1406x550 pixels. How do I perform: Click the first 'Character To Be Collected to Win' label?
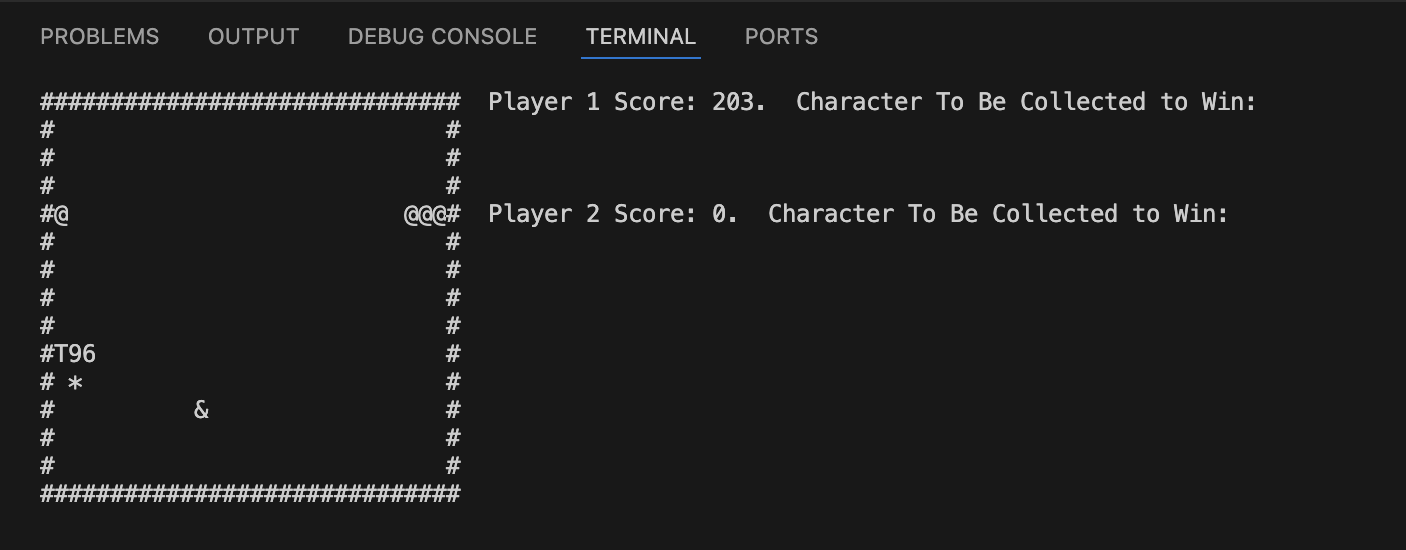coord(1026,102)
